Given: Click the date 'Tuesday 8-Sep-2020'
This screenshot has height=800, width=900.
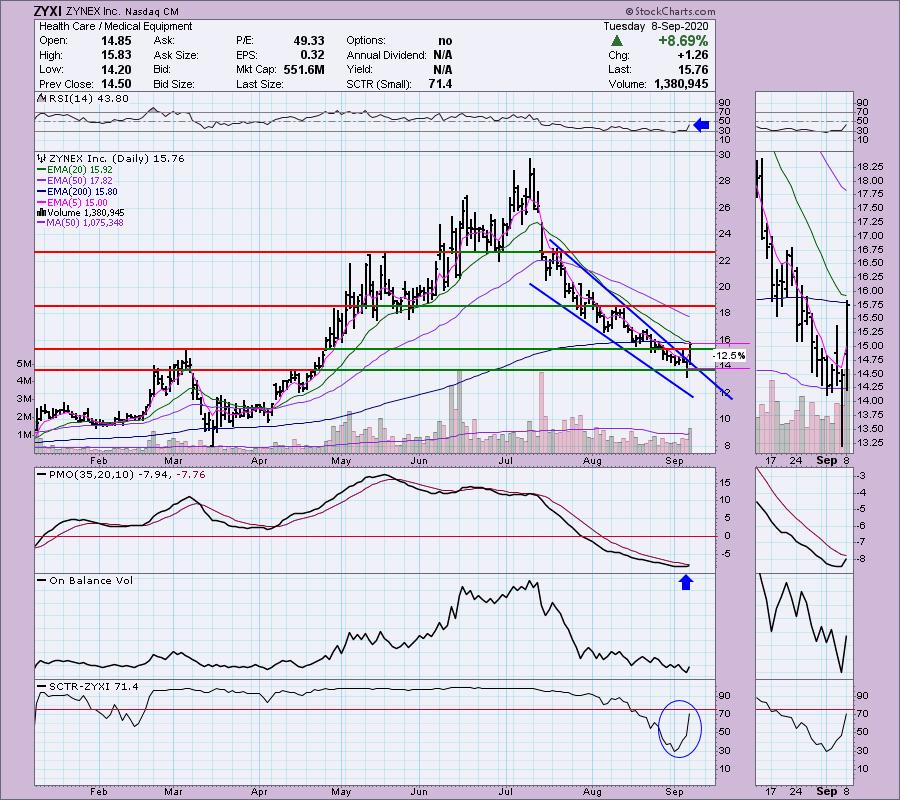Looking at the screenshot, I should 655,26.
